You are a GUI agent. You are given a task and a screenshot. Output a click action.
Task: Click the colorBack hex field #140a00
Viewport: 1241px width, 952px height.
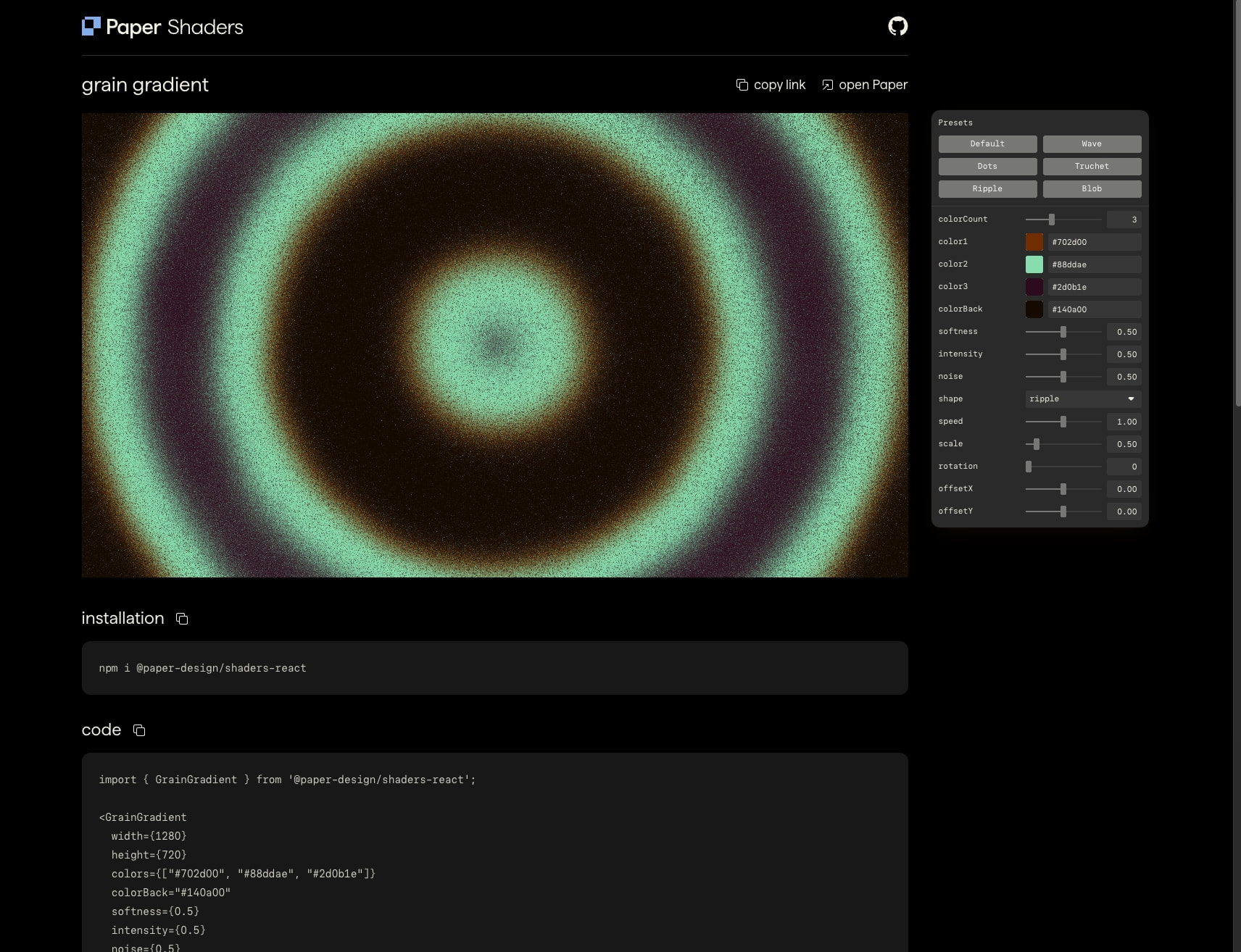[1095, 309]
